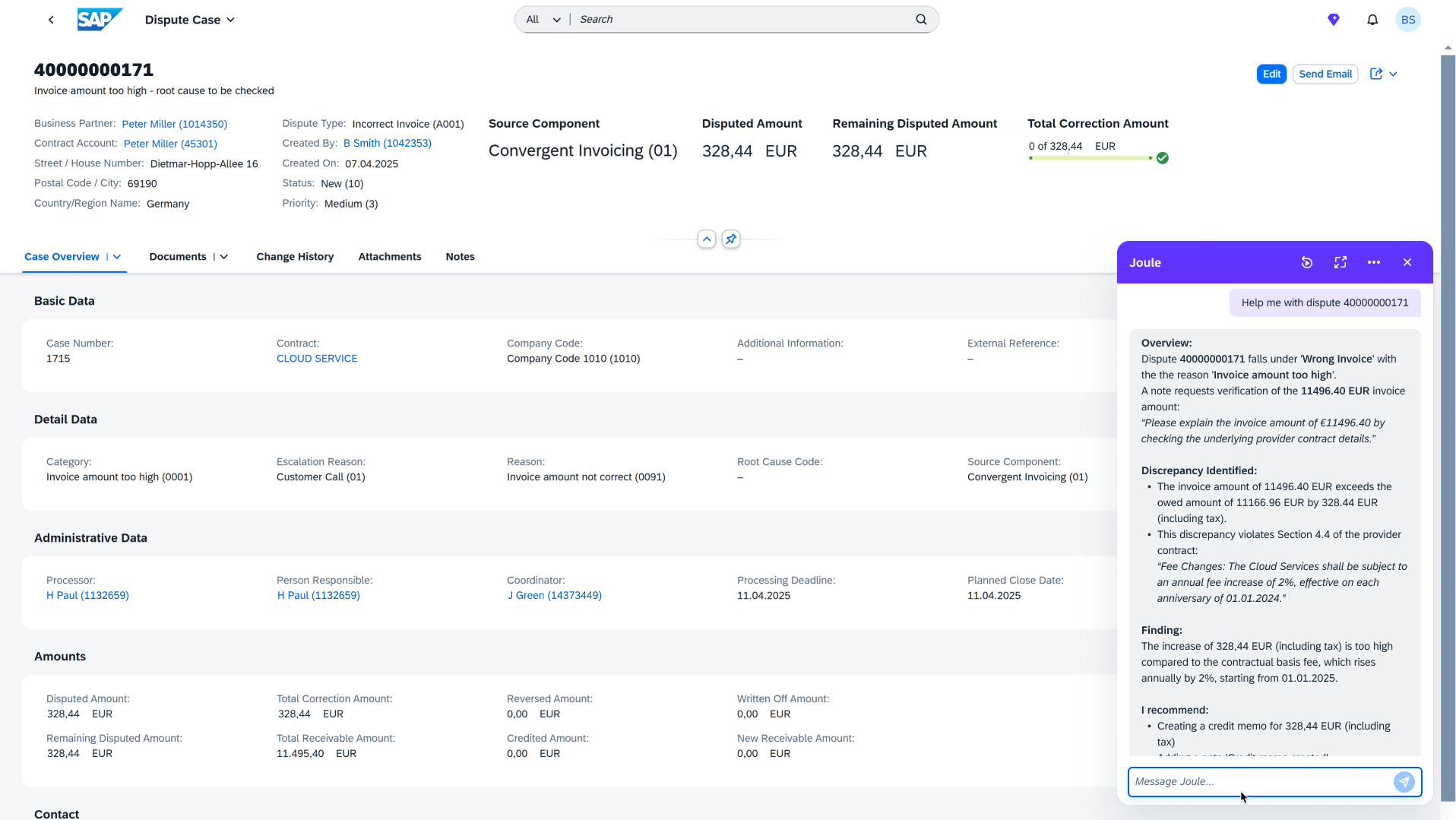Click the Total Correction Amount progress bar
The image size is (1456, 820).
click(x=1090, y=158)
